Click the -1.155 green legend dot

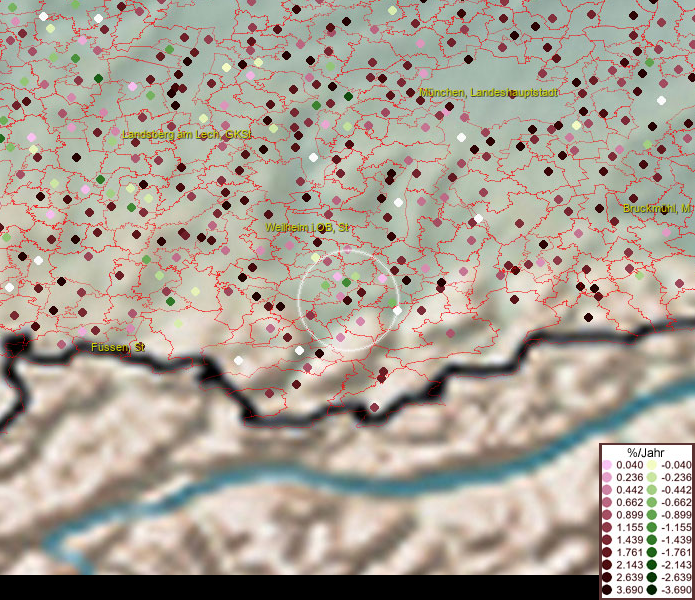click(x=652, y=525)
